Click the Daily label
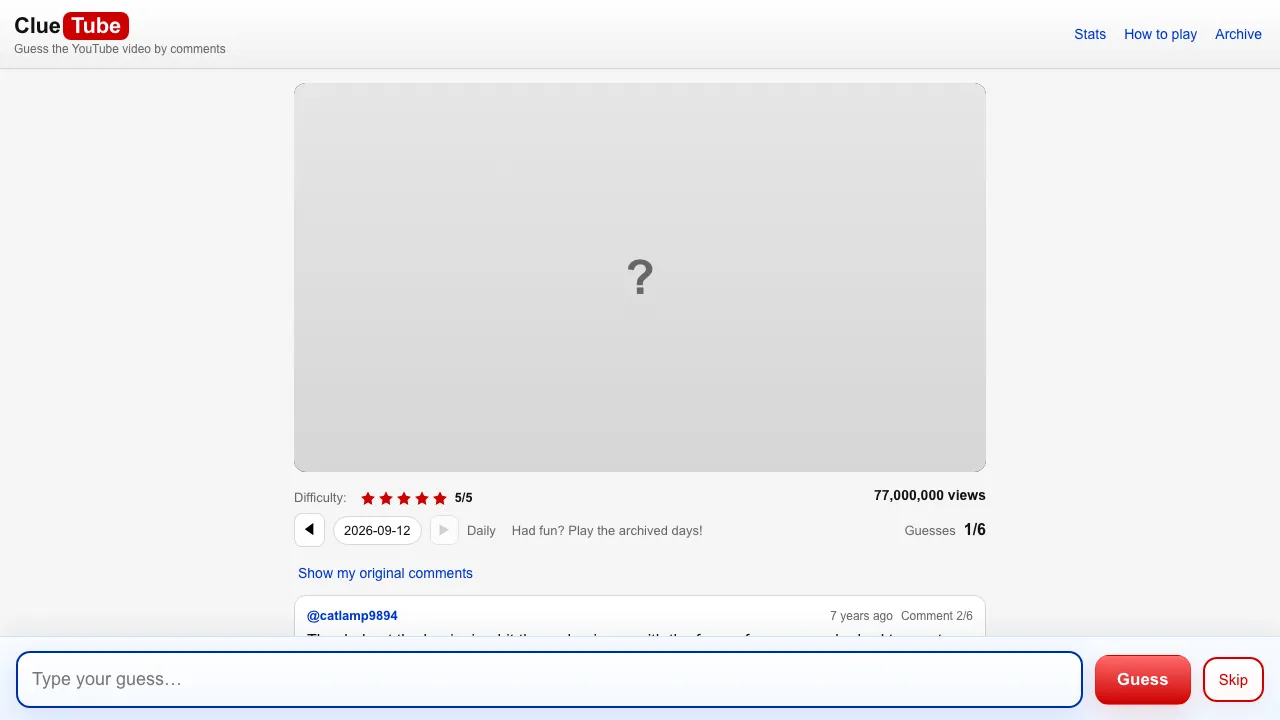Screen dimensions: 1280x720 click(x=481, y=531)
